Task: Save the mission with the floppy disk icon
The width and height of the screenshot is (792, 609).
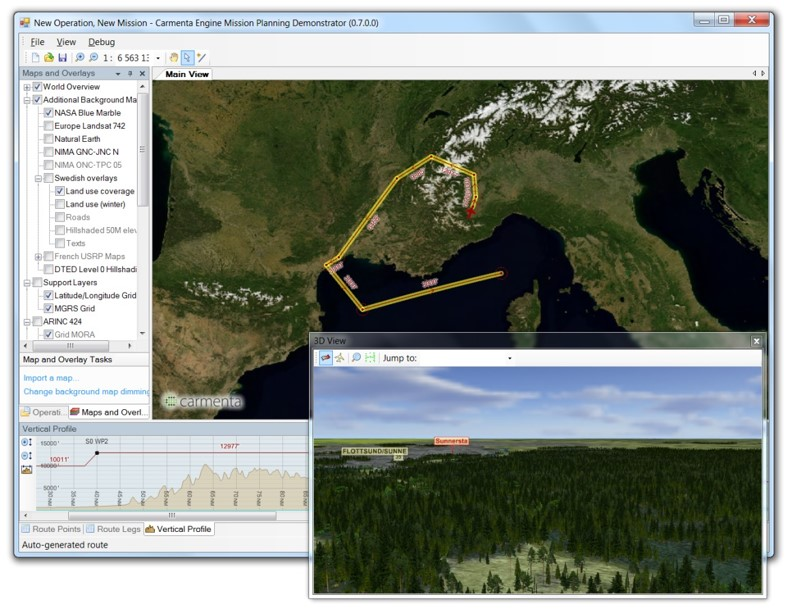Action: pyautogui.click(x=63, y=58)
